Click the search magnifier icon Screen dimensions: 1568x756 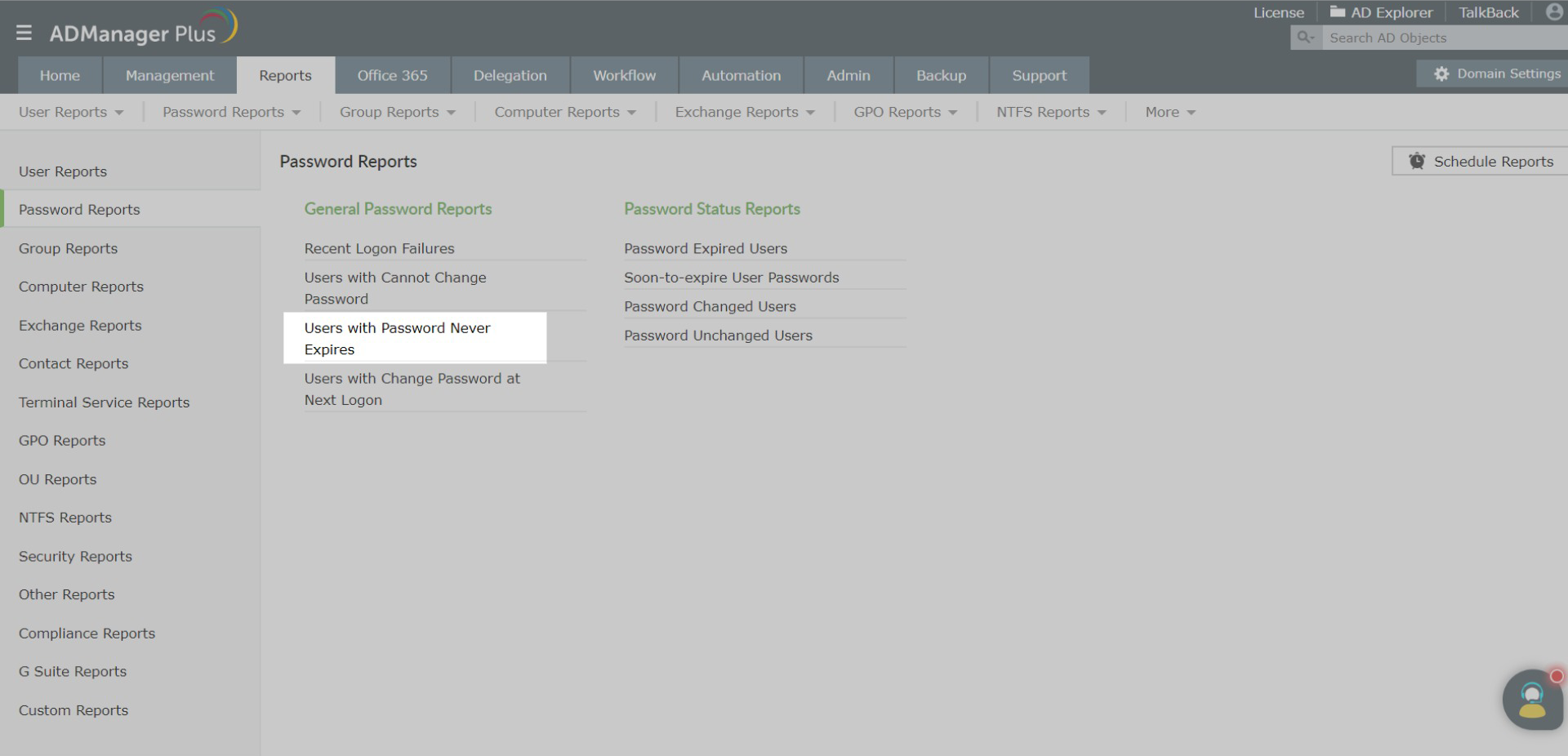[x=1306, y=38]
